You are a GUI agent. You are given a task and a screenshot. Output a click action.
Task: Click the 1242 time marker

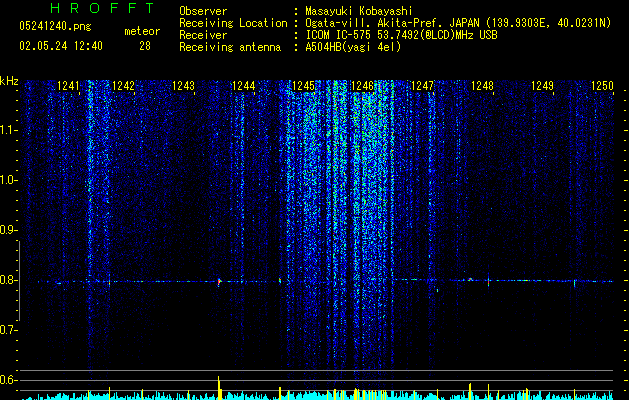(124, 86)
